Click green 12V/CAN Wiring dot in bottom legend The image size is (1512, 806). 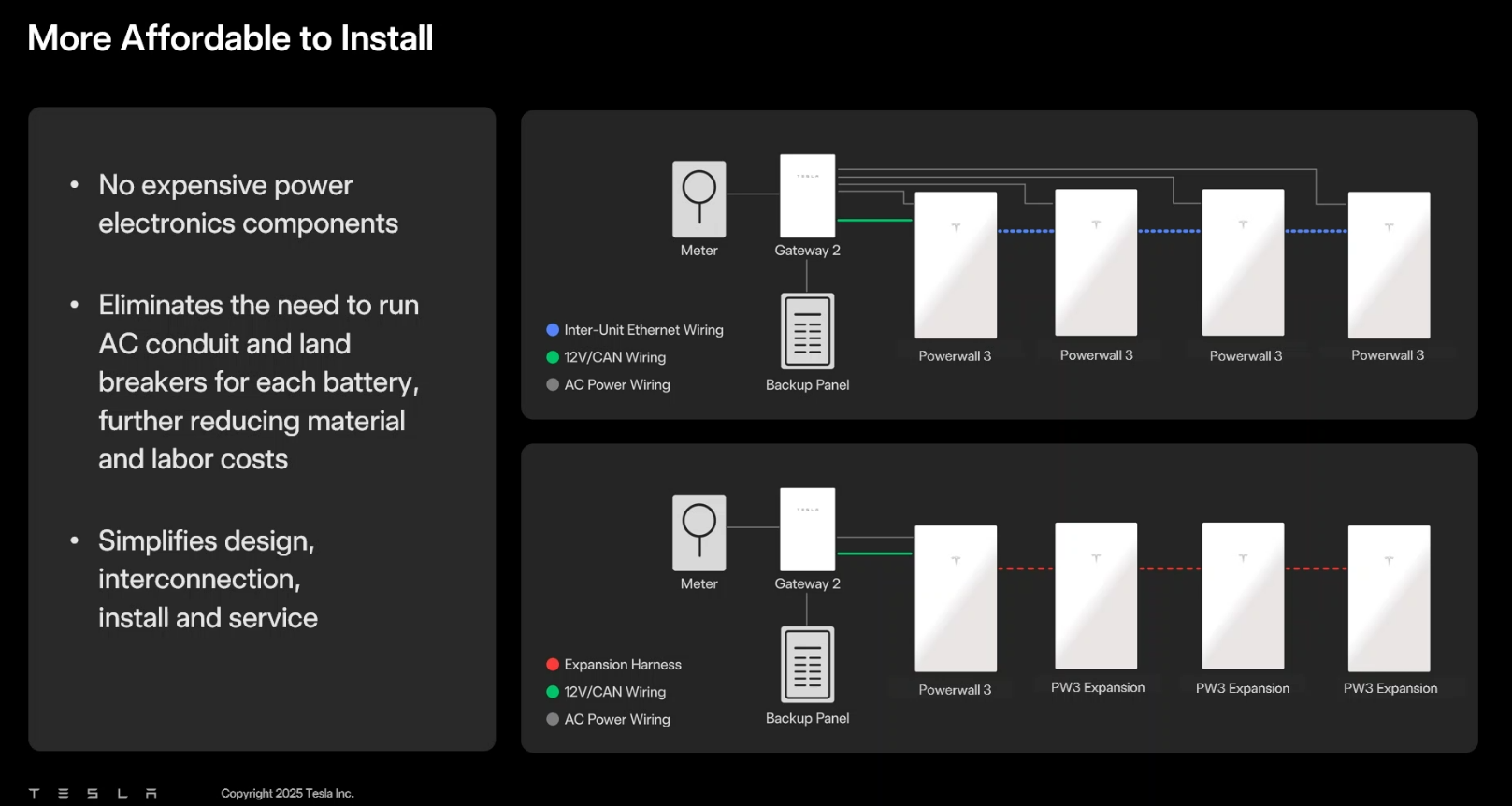click(x=553, y=692)
